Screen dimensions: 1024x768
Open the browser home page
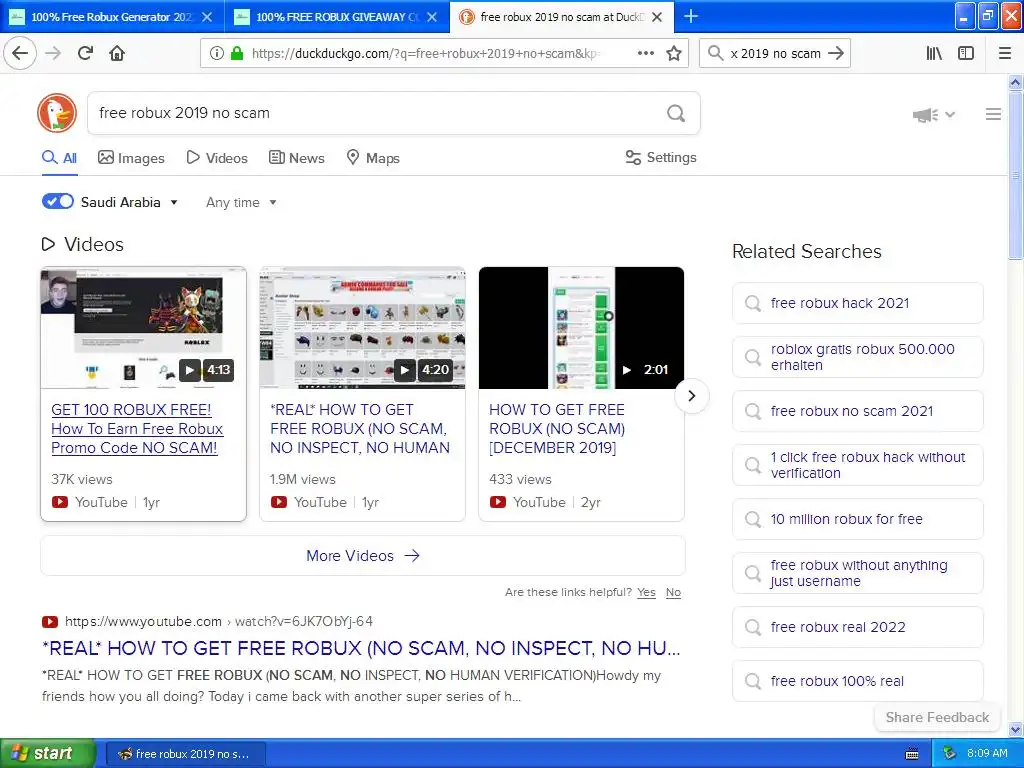(x=117, y=53)
